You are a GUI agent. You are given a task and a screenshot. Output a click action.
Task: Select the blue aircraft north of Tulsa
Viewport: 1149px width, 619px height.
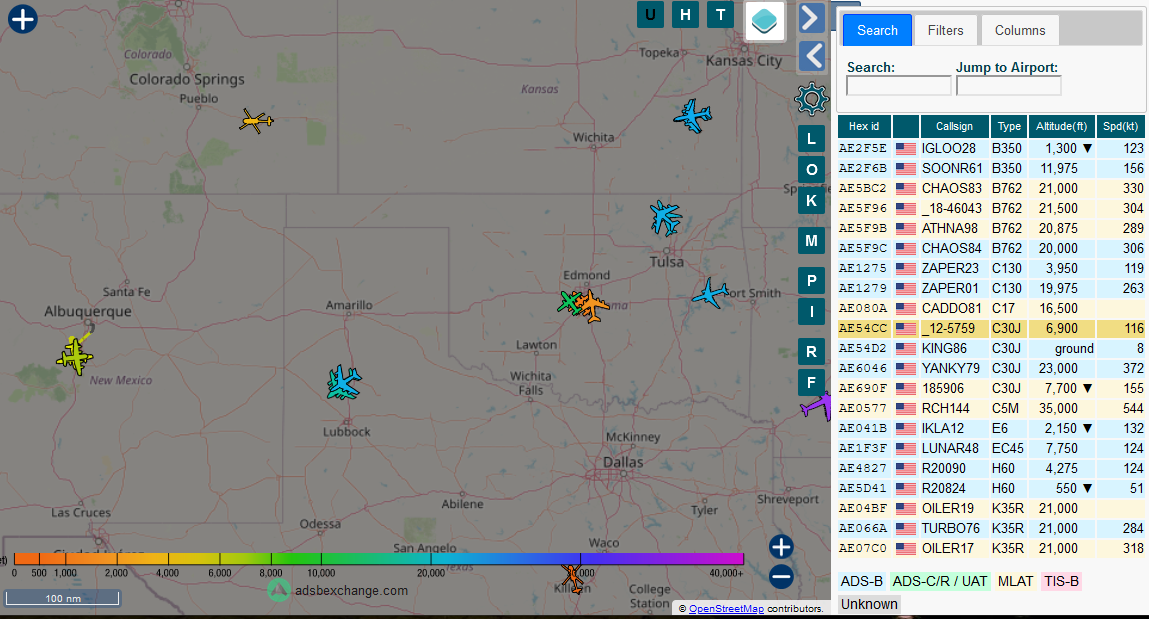point(665,218)
